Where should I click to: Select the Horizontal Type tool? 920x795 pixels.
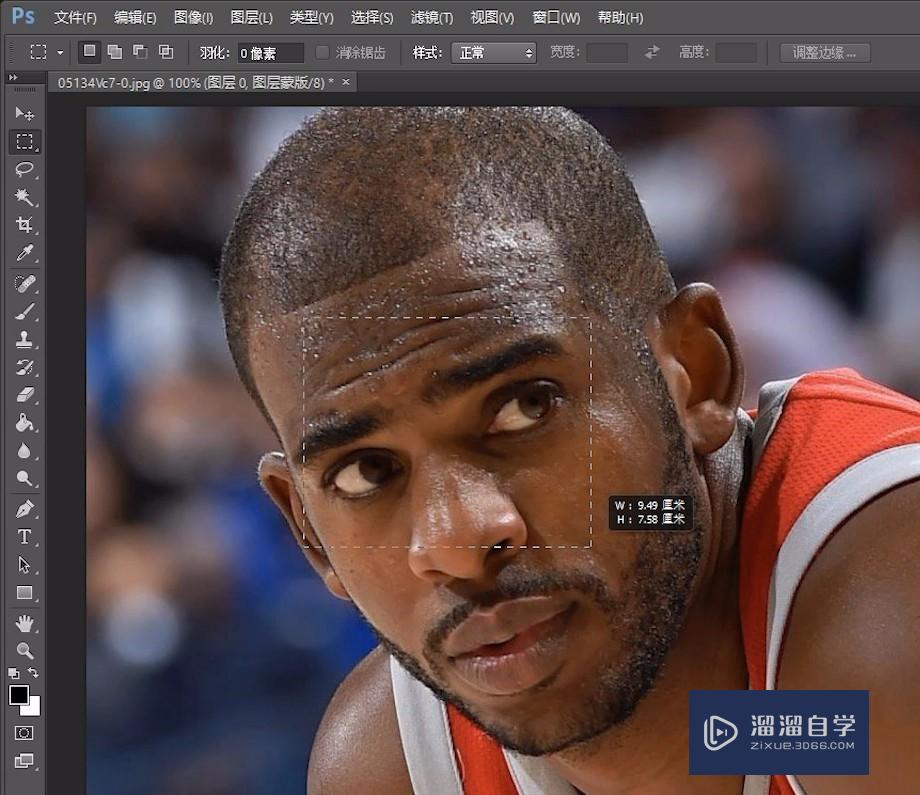(x=24, y=536)
